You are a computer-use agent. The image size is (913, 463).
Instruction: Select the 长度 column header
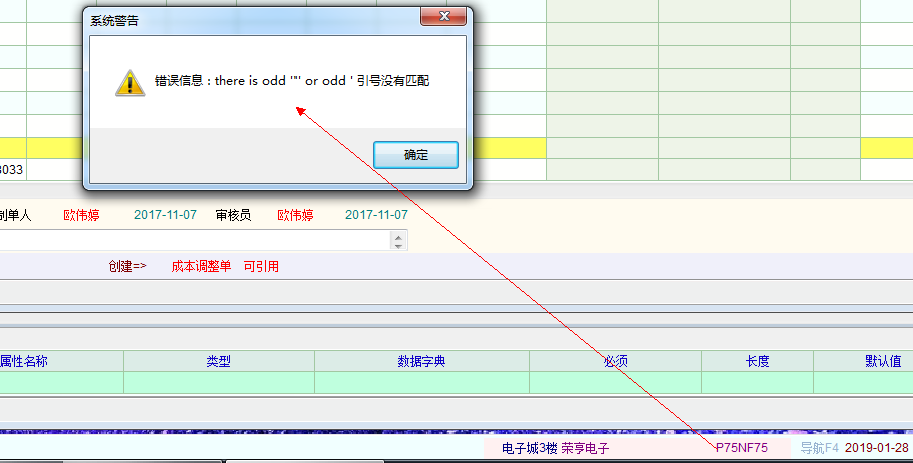[757, 361]
